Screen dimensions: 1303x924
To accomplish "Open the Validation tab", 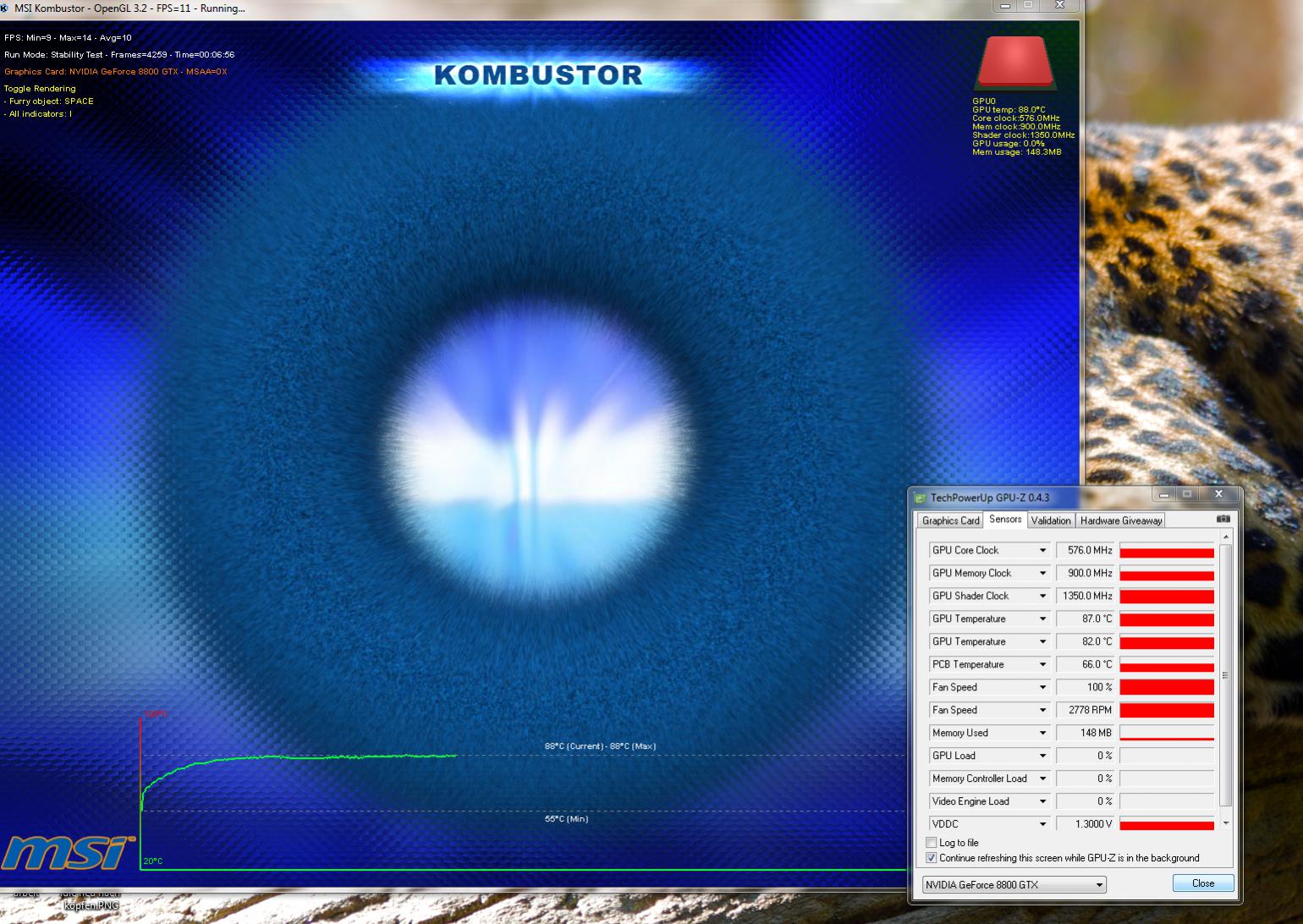I will point(1051,520).
